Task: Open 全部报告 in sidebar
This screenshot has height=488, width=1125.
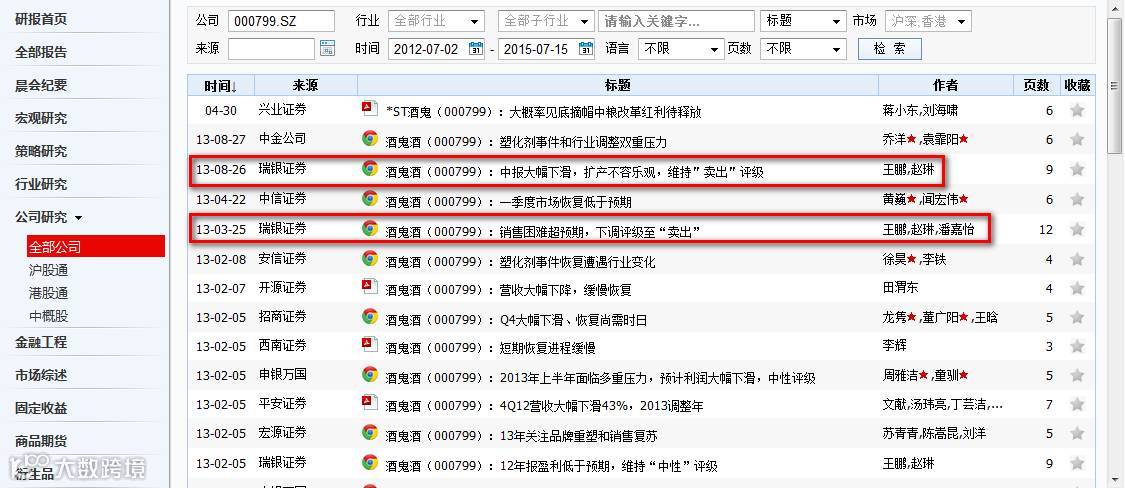Action: click(x=41, y=52)
